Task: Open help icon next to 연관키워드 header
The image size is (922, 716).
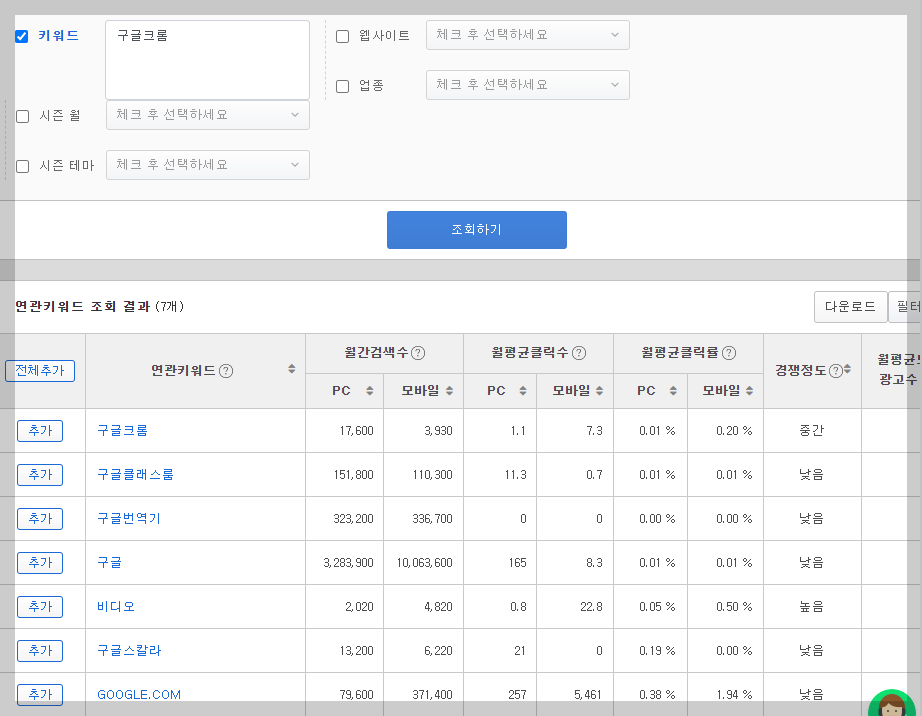Action: click(226, 371)
